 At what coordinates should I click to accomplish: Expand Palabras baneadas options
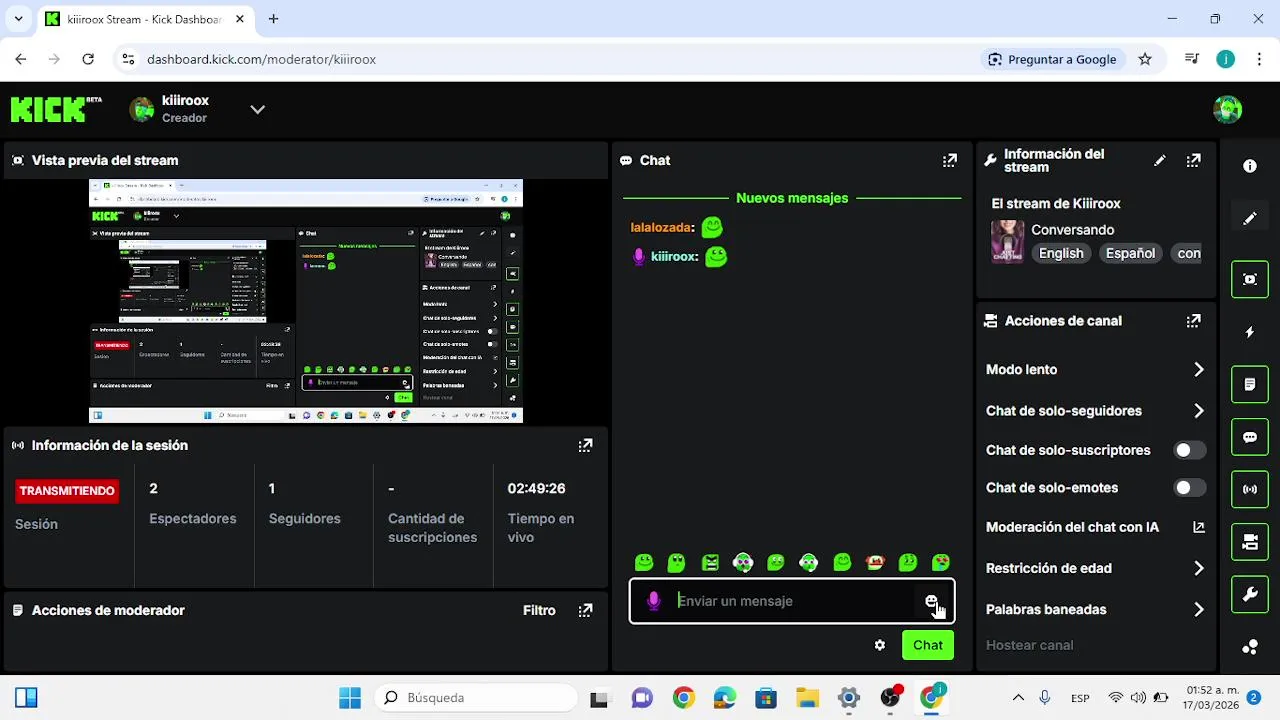click(x=1198, y=609)
